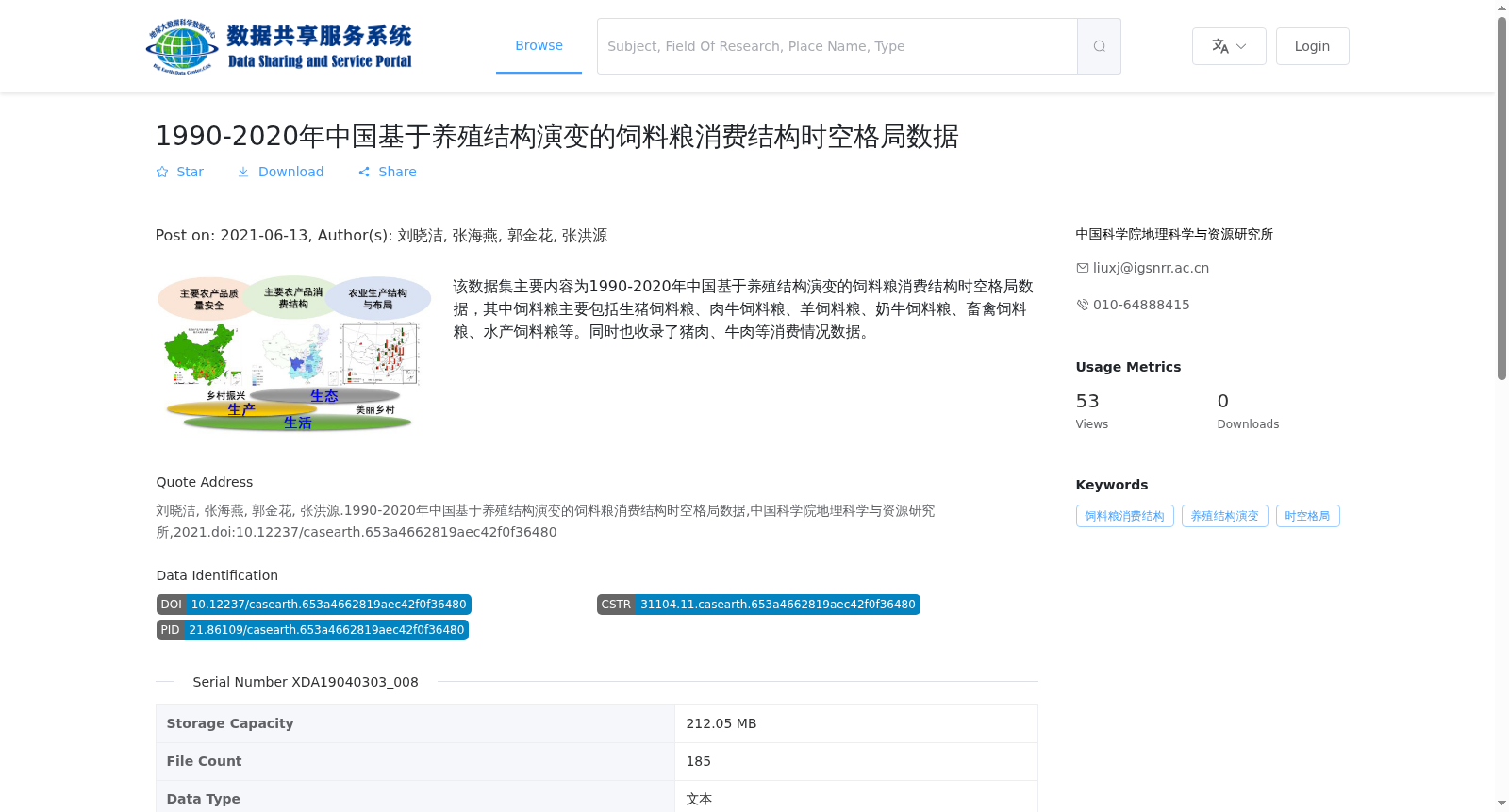Click the DOI badge 10.12237/casearth

[x=313, y=605]
